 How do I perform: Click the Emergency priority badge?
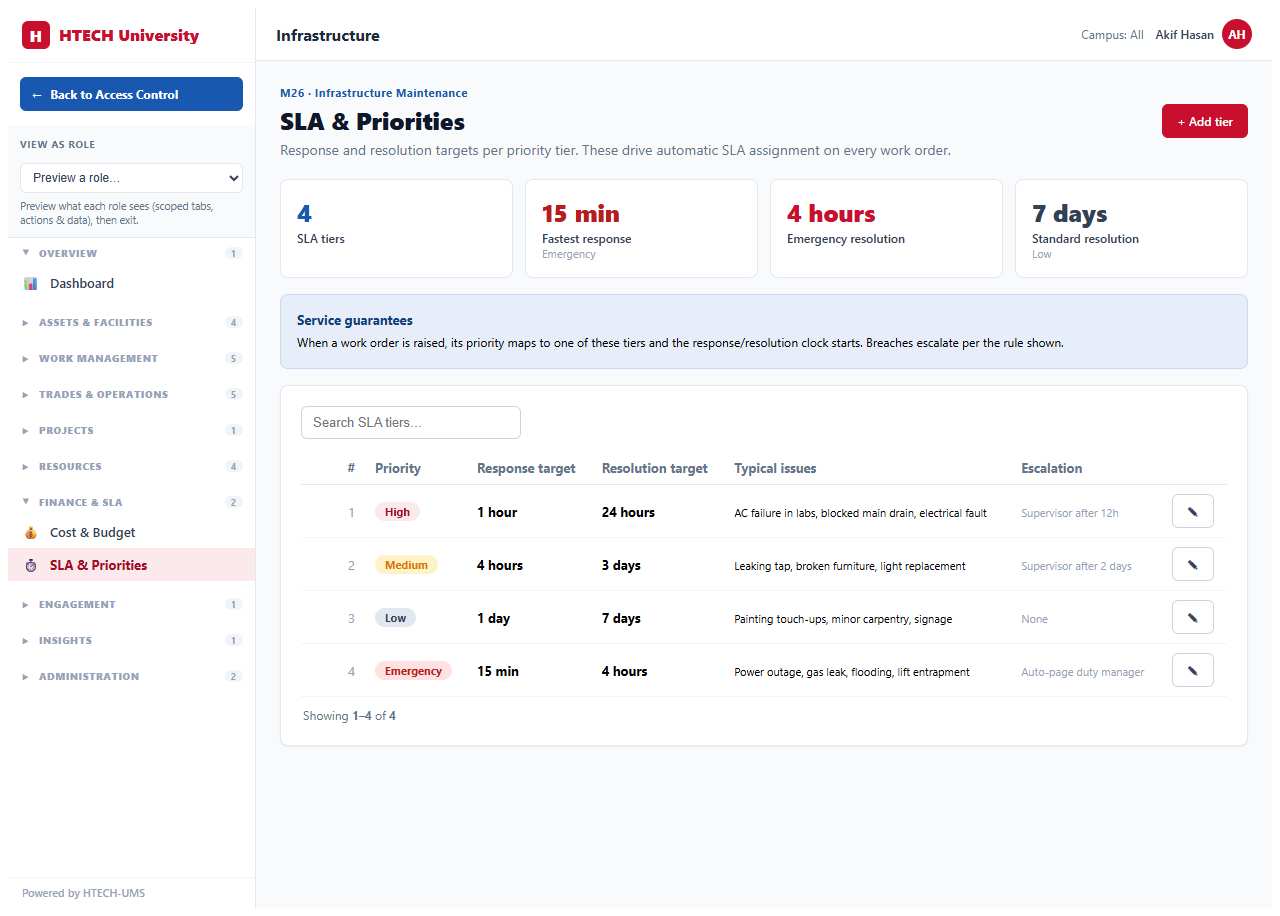(413, 671)
